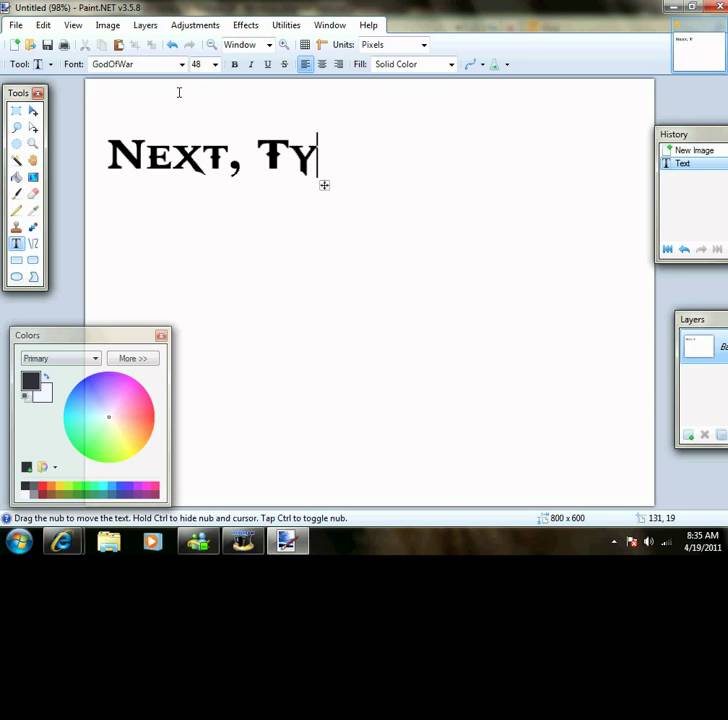The width and height of the screenshot is (728, 720).
Task: Select the Rectangle Select tool
Action: coord(16,110)
